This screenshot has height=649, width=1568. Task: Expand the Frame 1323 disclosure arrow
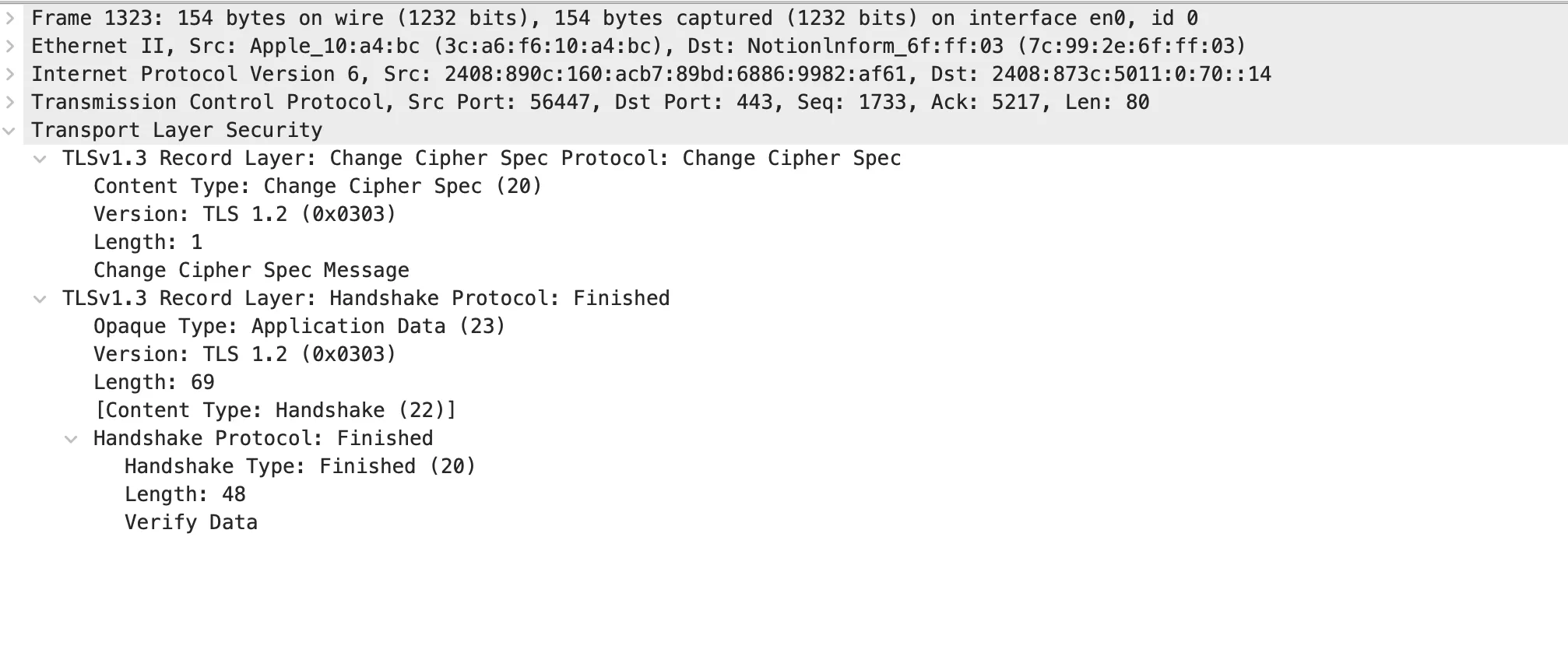[x=10, y=18]
